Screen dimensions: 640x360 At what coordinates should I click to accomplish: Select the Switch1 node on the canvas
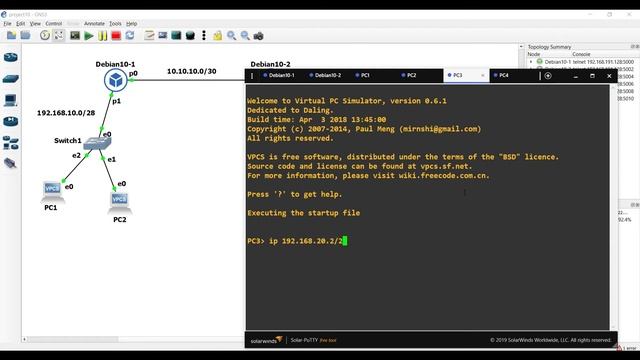(x=97, y=143)
